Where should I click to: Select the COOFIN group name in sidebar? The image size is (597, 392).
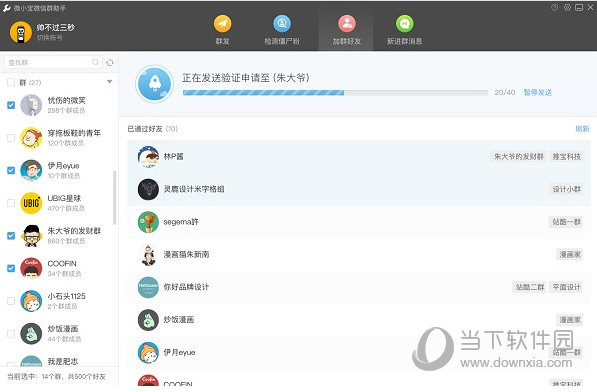click(62, 263)
